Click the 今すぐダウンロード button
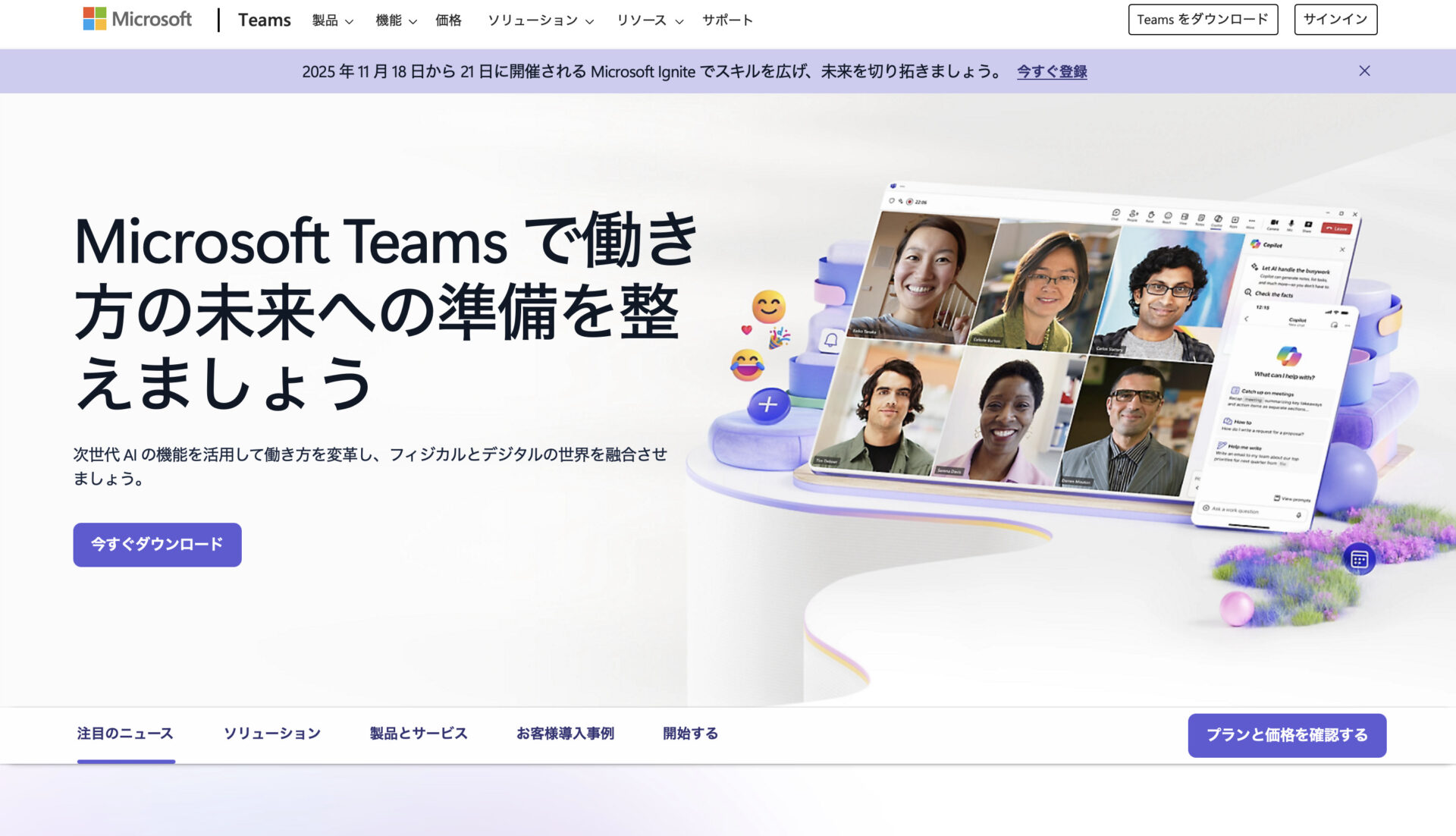The width and height of the screenshot is (1456, 836). click(156, 544)
